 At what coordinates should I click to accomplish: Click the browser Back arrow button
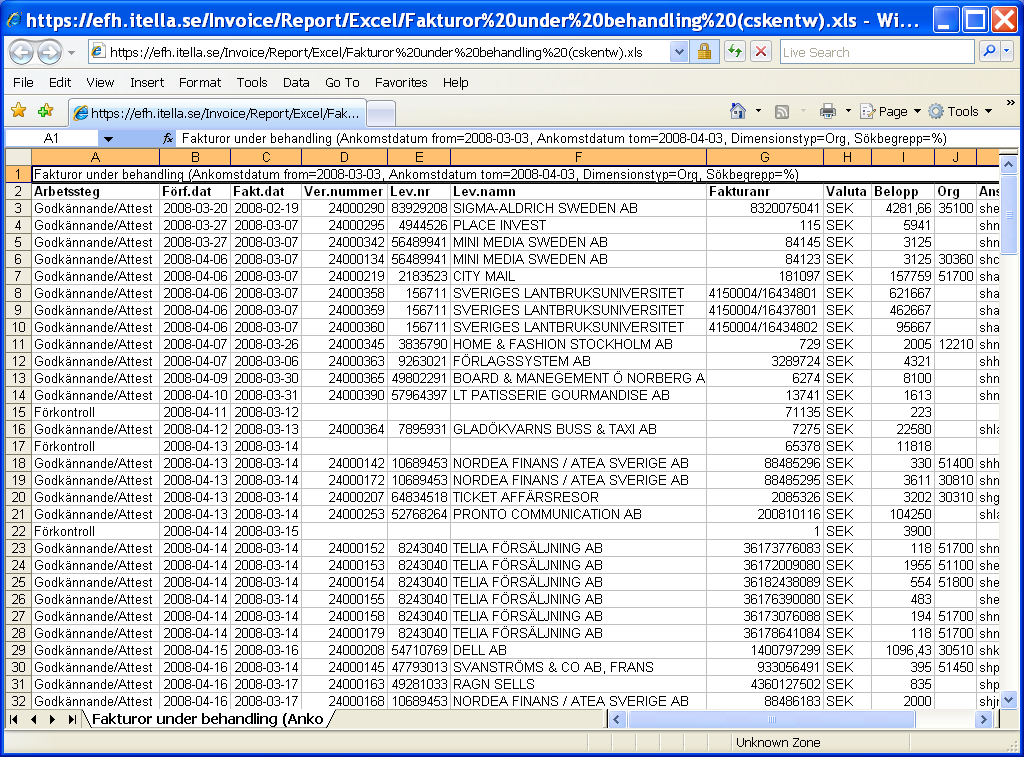point(22,52)
